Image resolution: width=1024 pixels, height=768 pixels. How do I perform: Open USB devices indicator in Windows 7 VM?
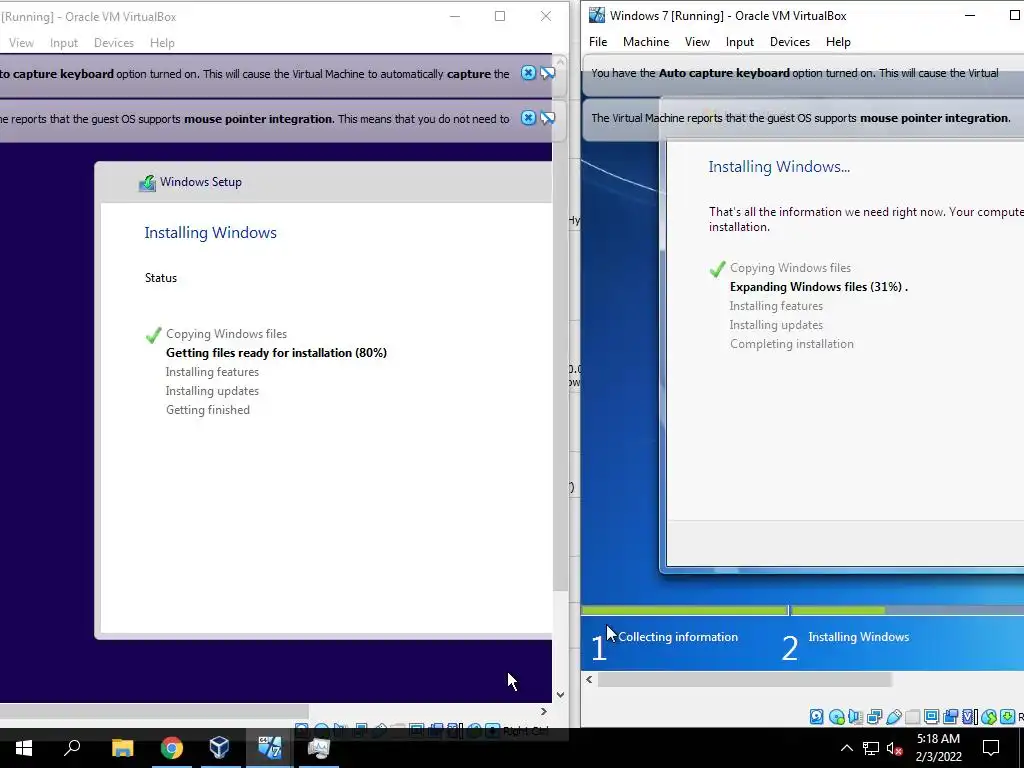click(894, 717)
